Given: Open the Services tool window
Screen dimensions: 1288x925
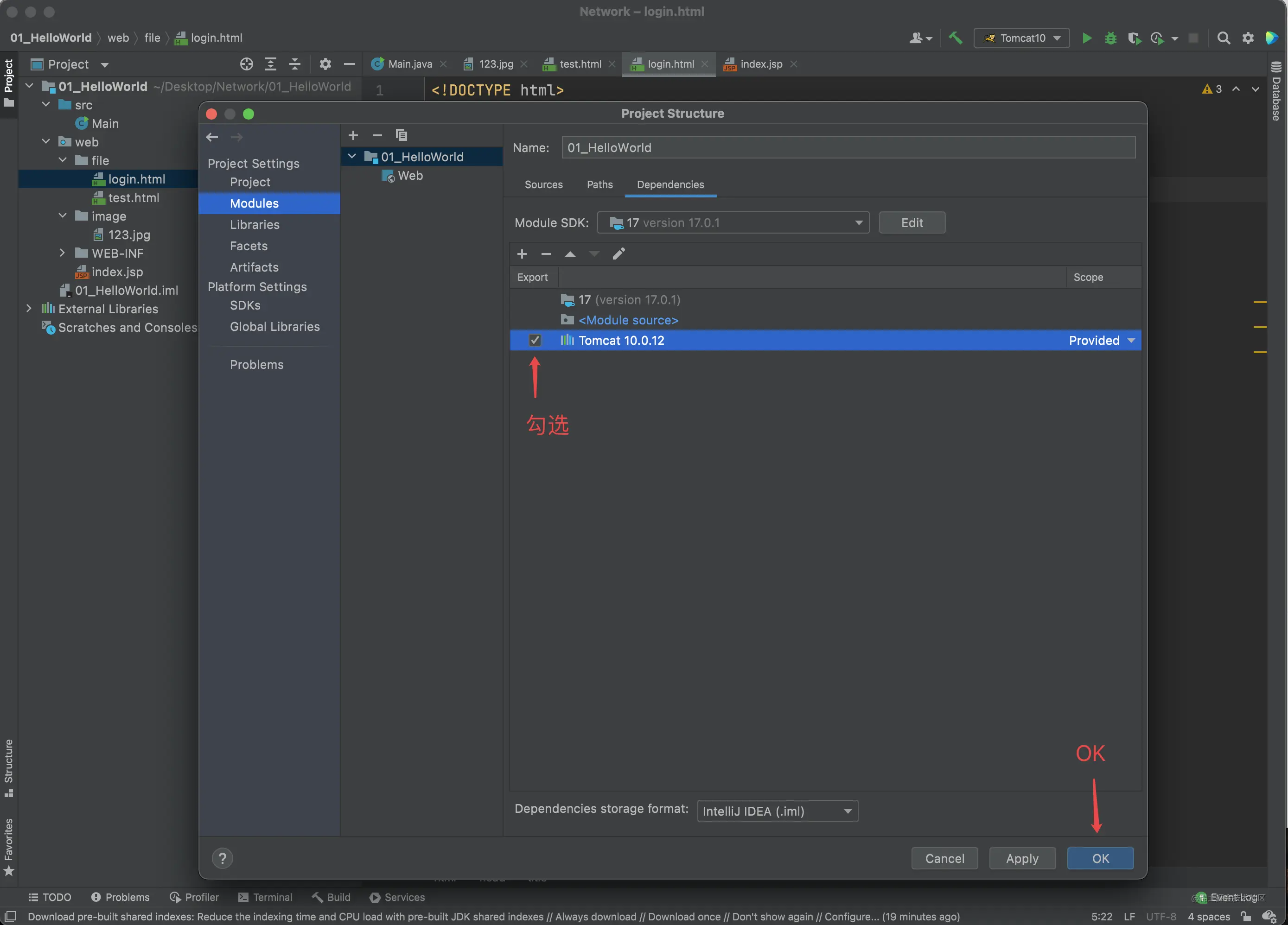Looking at the screenshot, I should (x=397, y=897).
